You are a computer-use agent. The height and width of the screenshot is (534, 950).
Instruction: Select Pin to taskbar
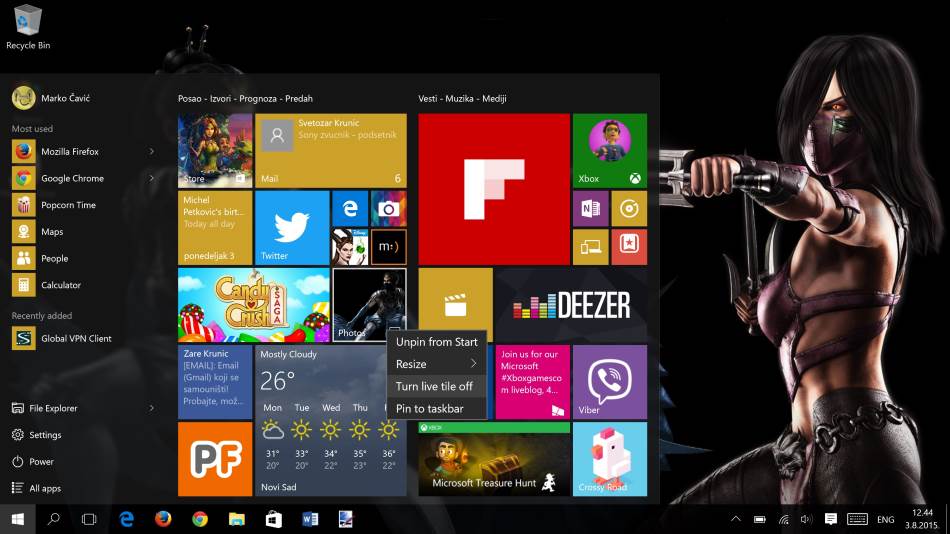(x=436, y=409)
